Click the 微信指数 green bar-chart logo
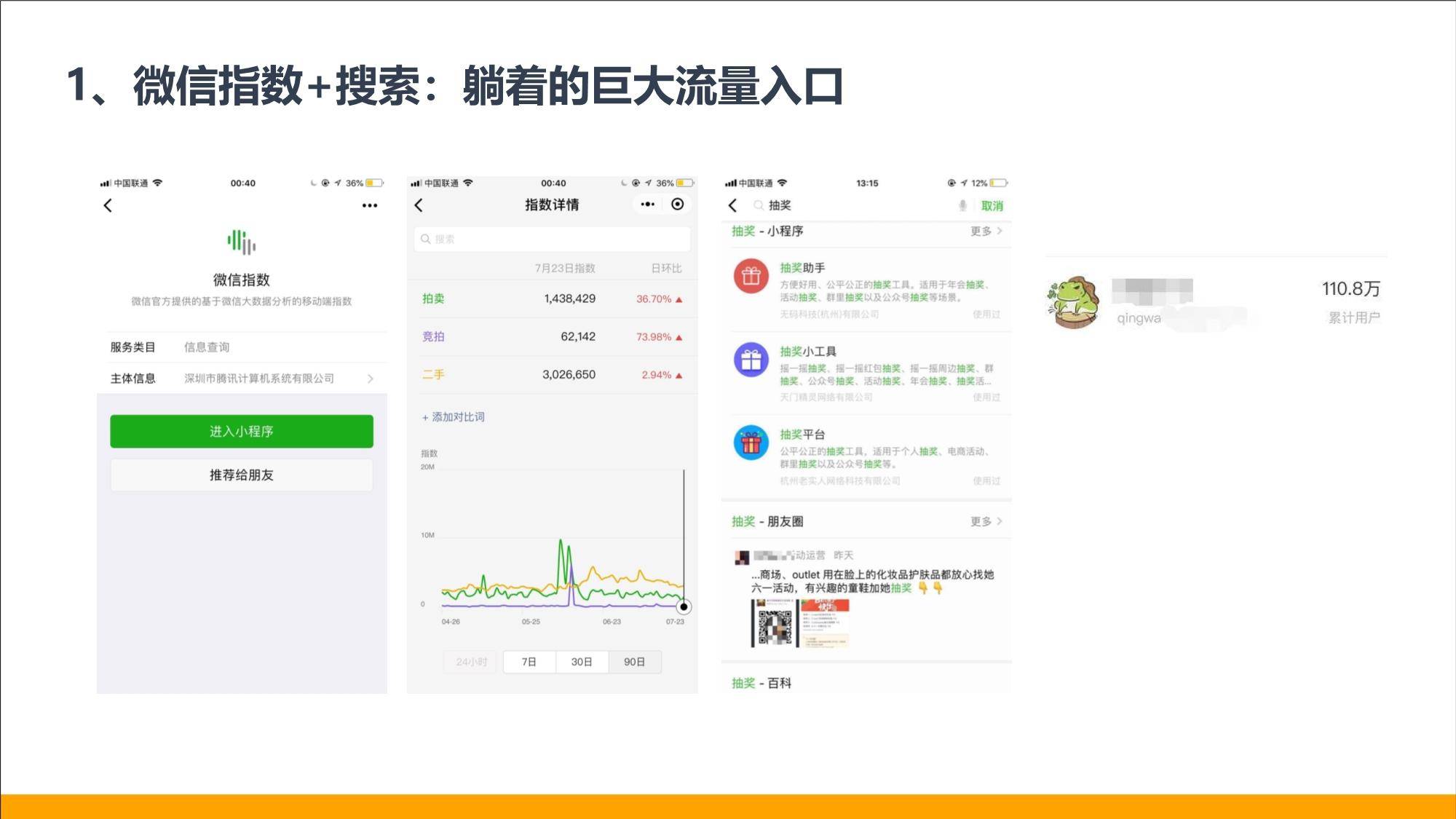Screen dimensions: 1456x819 242,242
